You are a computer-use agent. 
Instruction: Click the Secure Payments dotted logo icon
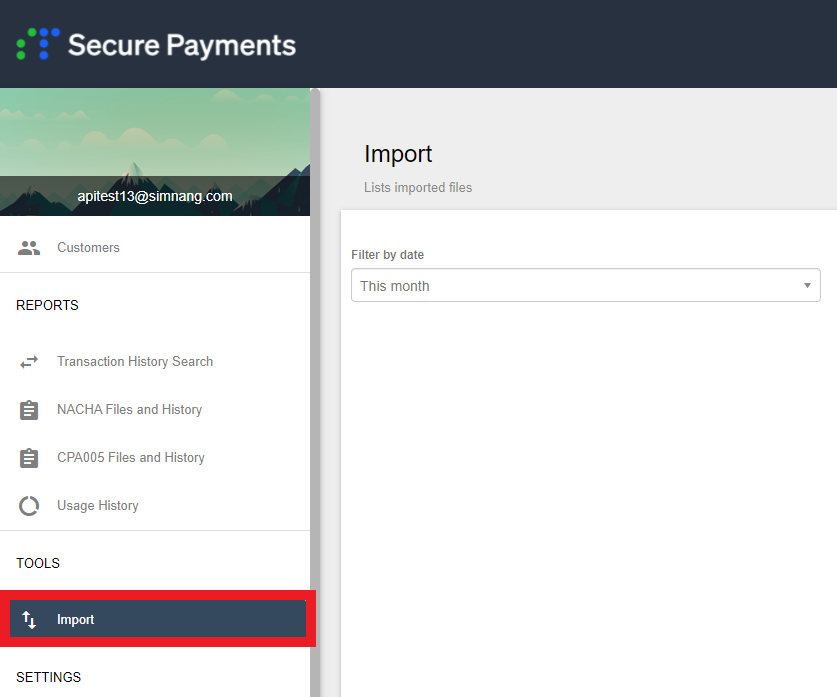click(x=38, y=44)
